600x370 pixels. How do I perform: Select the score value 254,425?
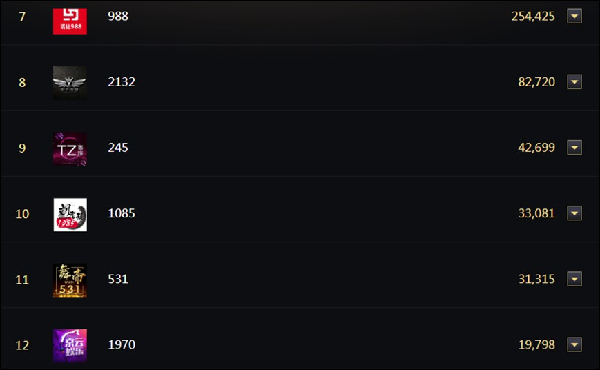point(533,16)
